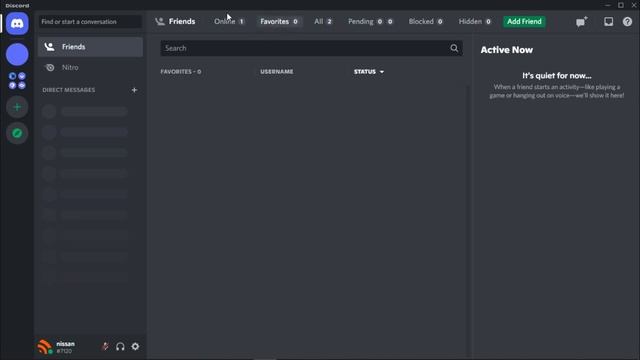Click the Nitro icon in sidebar

[x=50, y=67]
